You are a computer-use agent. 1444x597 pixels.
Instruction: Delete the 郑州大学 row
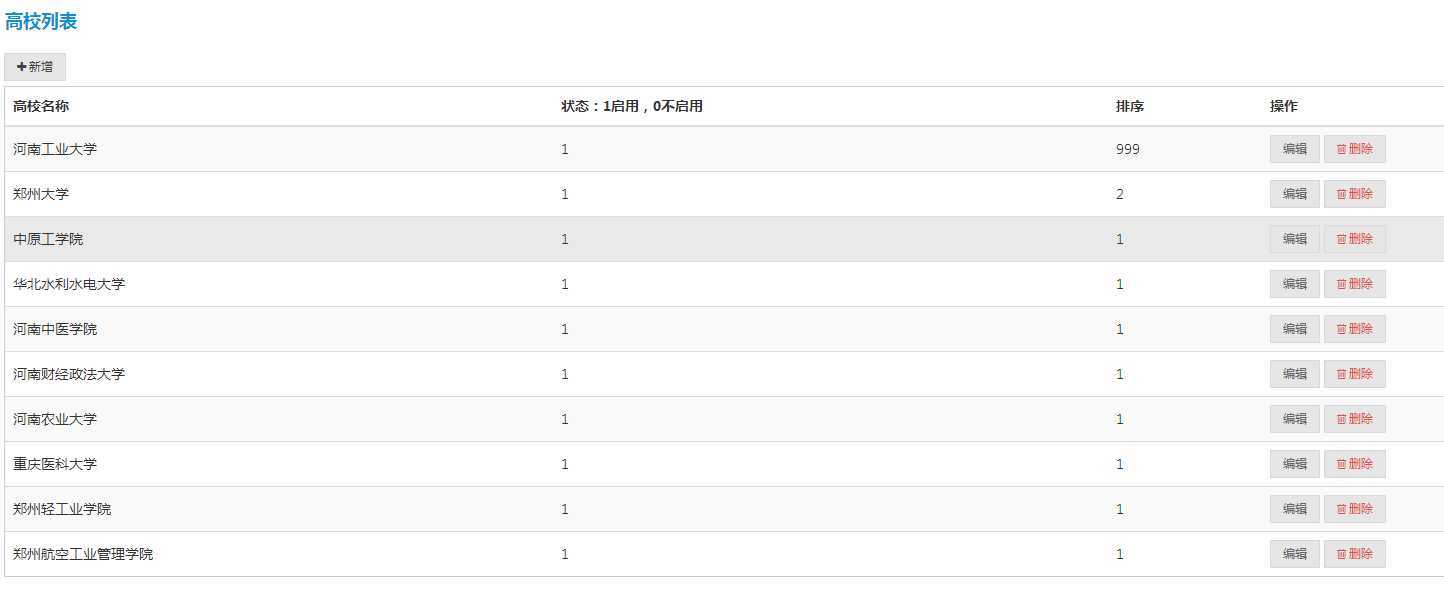(x=1354, y=194)
